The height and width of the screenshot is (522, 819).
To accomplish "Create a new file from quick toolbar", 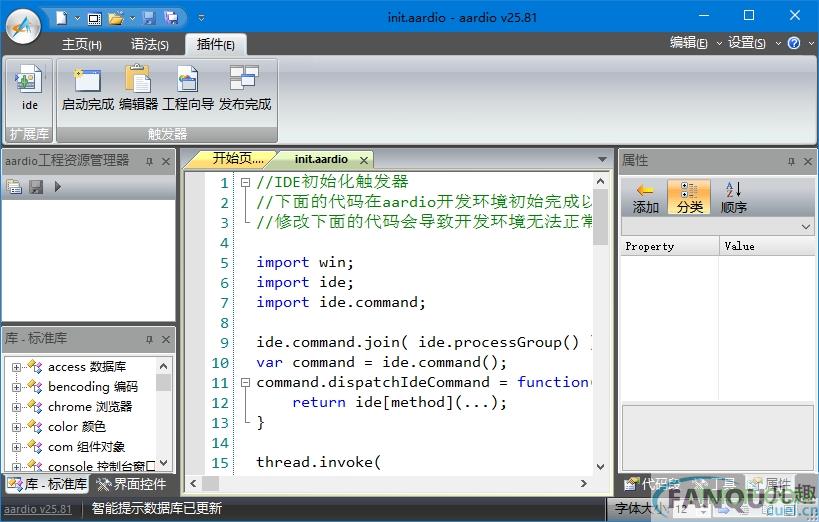I will pyautogui.click(x=62, y=18).
